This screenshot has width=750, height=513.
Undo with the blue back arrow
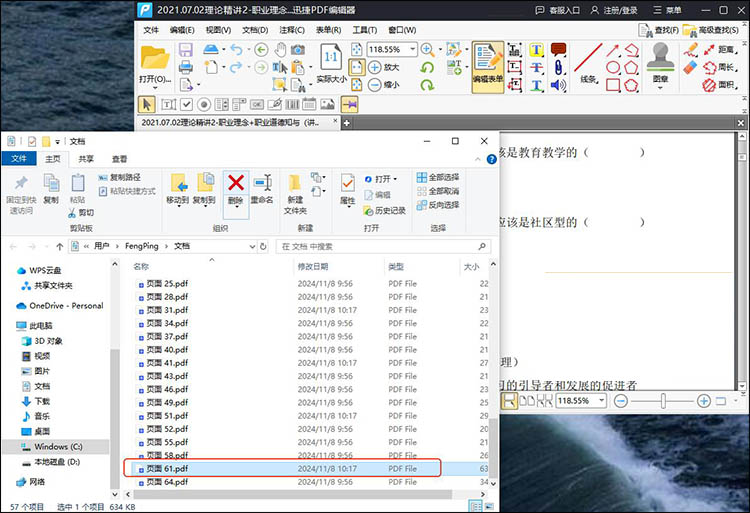click(236, 49)
